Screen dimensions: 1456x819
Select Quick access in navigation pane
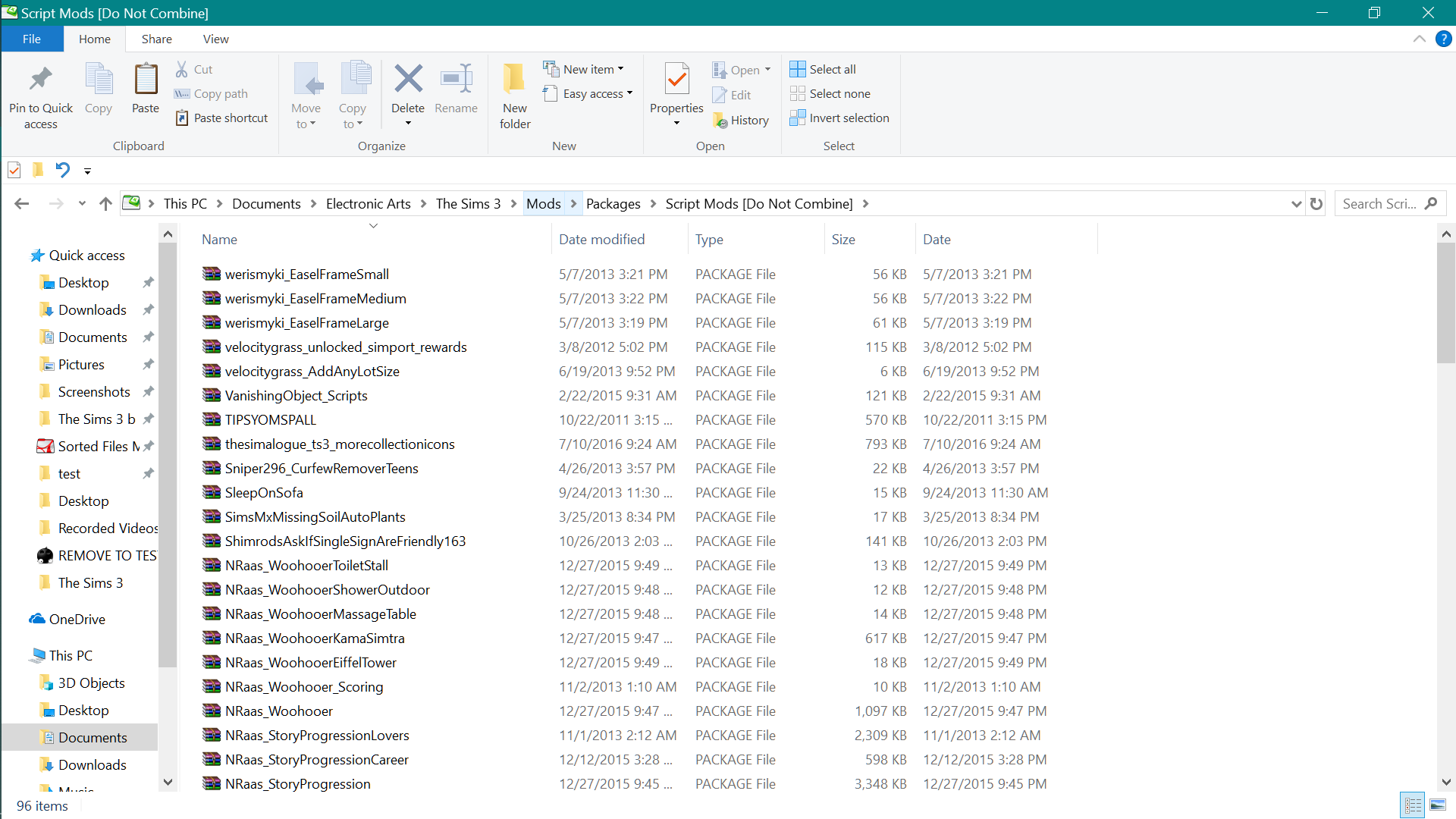(86, 256)
